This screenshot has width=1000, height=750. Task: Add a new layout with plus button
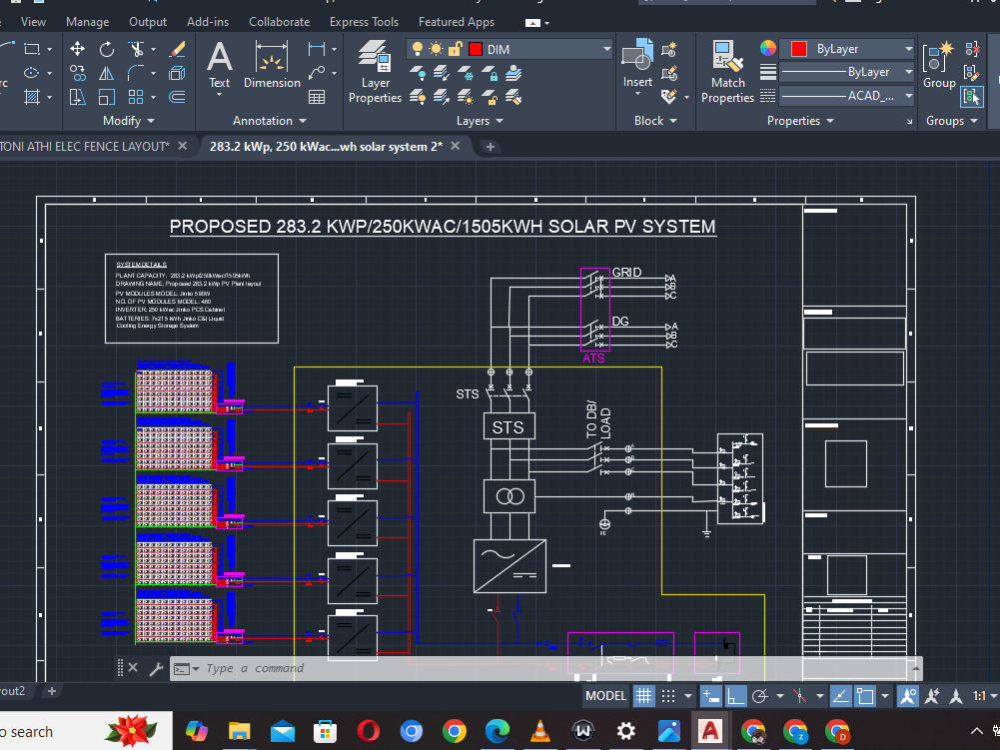pos(52,691)
